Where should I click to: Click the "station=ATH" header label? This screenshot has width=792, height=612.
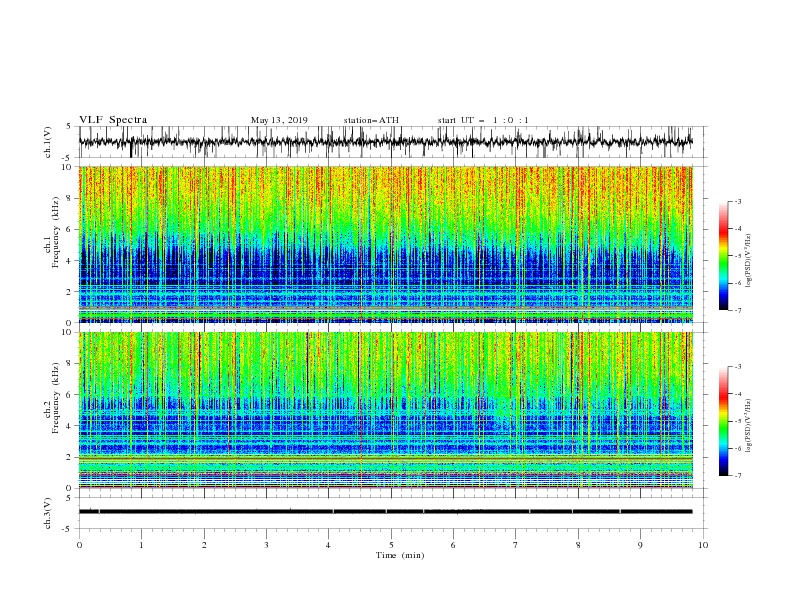click(371, 120)
